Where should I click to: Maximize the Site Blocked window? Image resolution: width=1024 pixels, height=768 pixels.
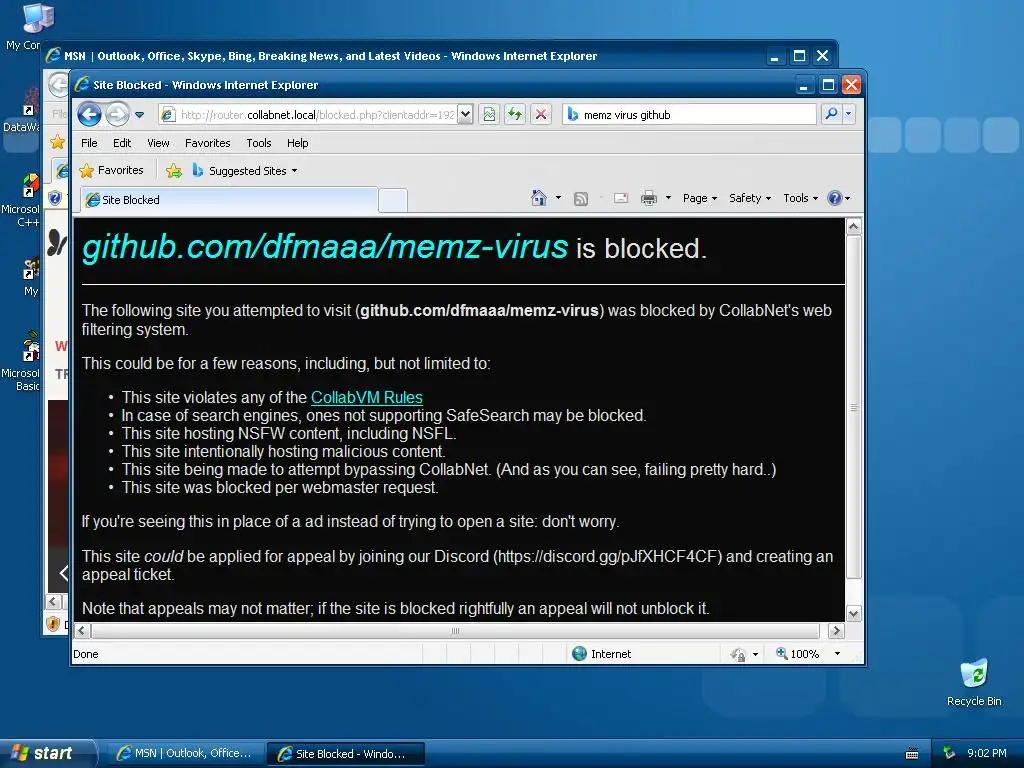(x=828, y=85)
